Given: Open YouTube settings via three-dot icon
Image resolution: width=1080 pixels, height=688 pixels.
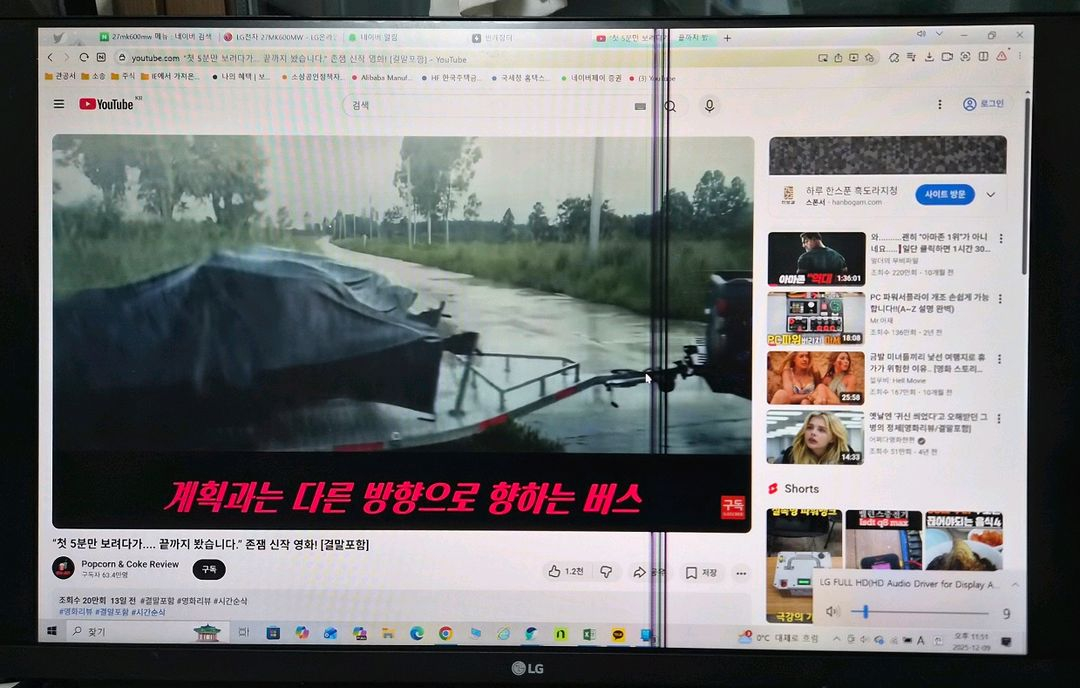Looking at the screenshot, I should pos(938,104).
